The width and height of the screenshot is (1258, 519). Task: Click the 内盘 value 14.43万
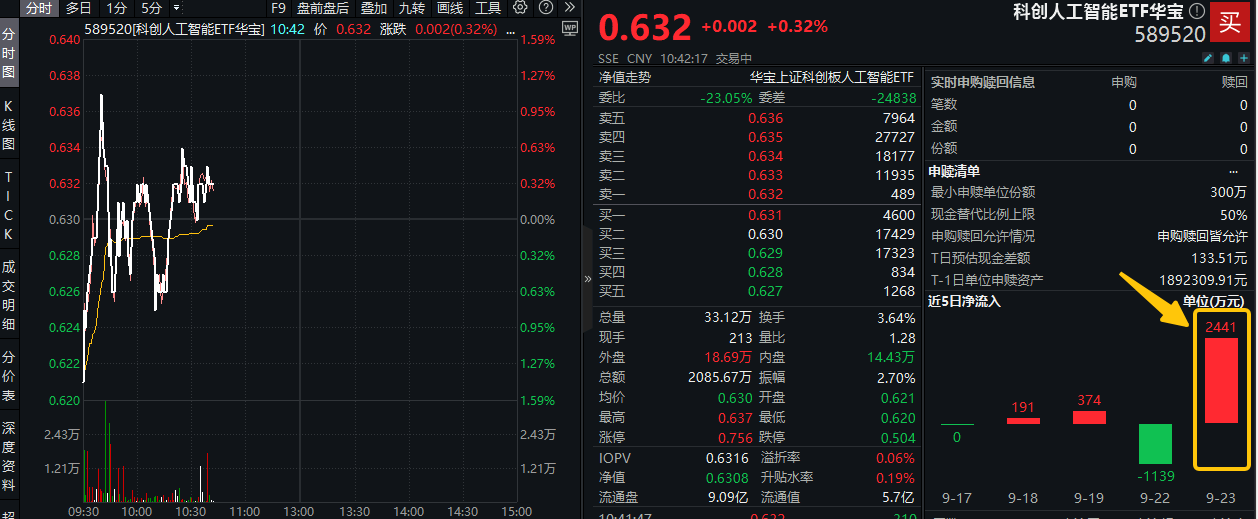point(892,357)
